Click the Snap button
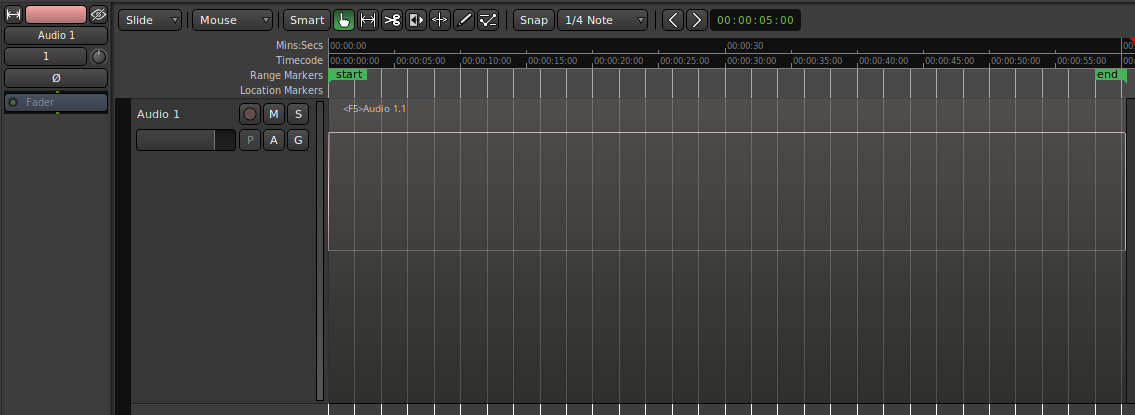 [534, 20]
